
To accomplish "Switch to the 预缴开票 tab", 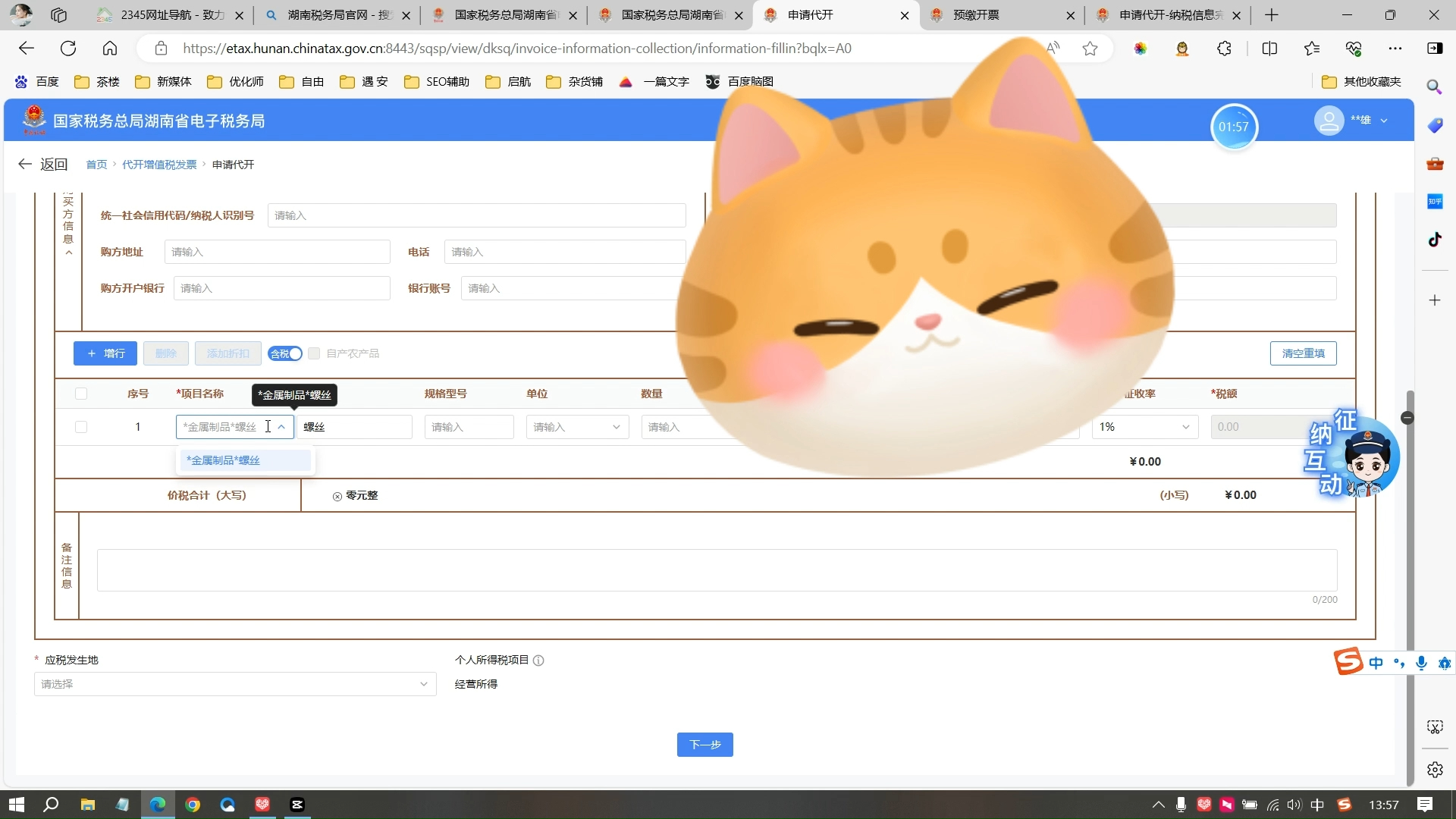I will 1001,15.
